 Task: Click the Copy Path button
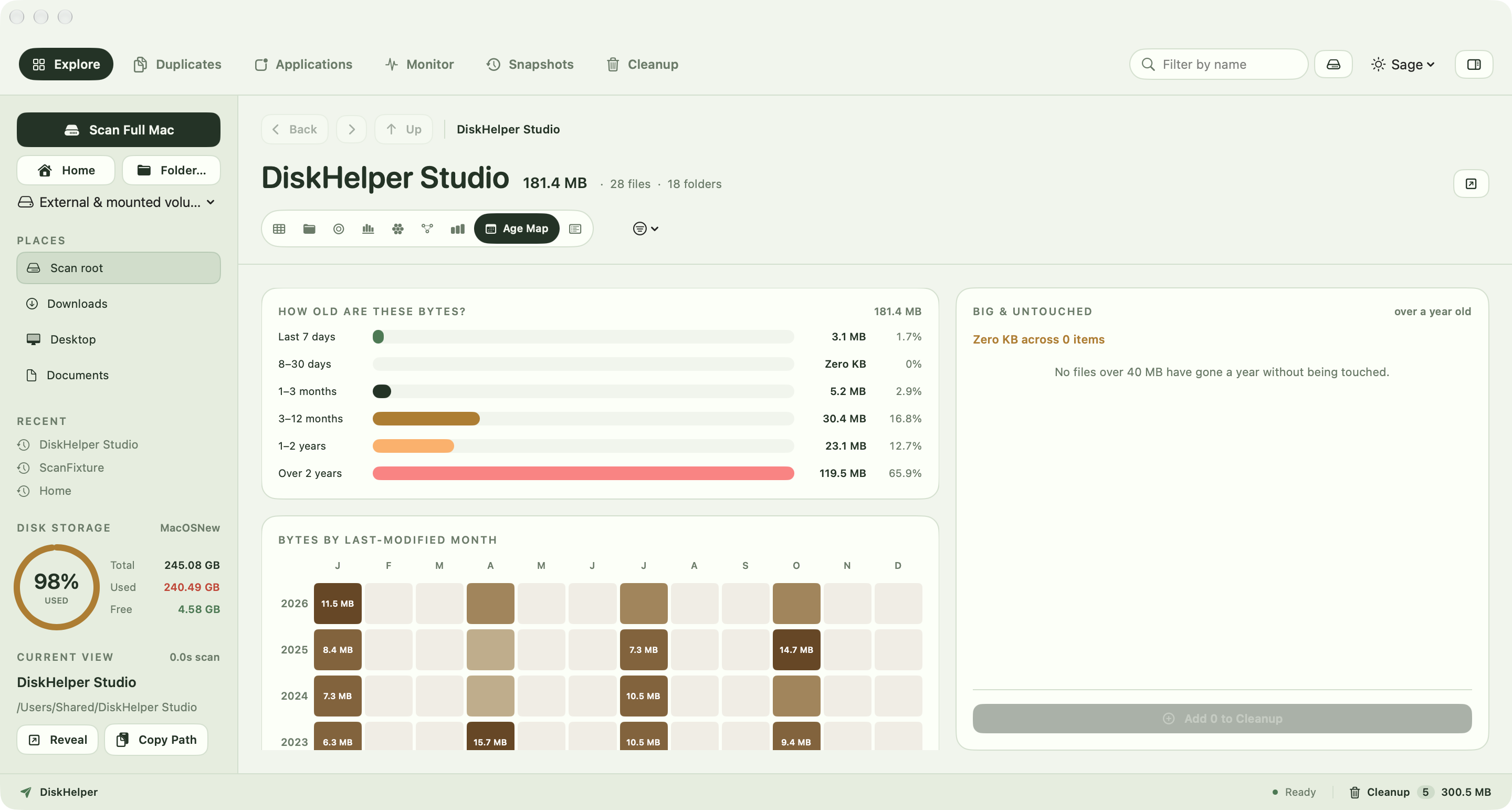tap(156, 740)
